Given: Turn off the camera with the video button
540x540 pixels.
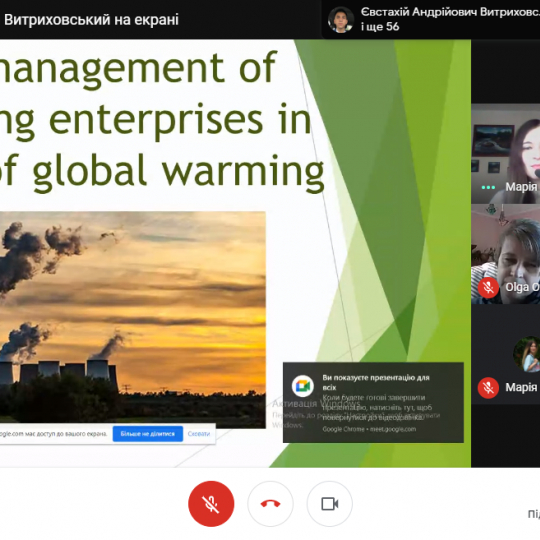Looking at the screenshot, I should pos(330,504).
